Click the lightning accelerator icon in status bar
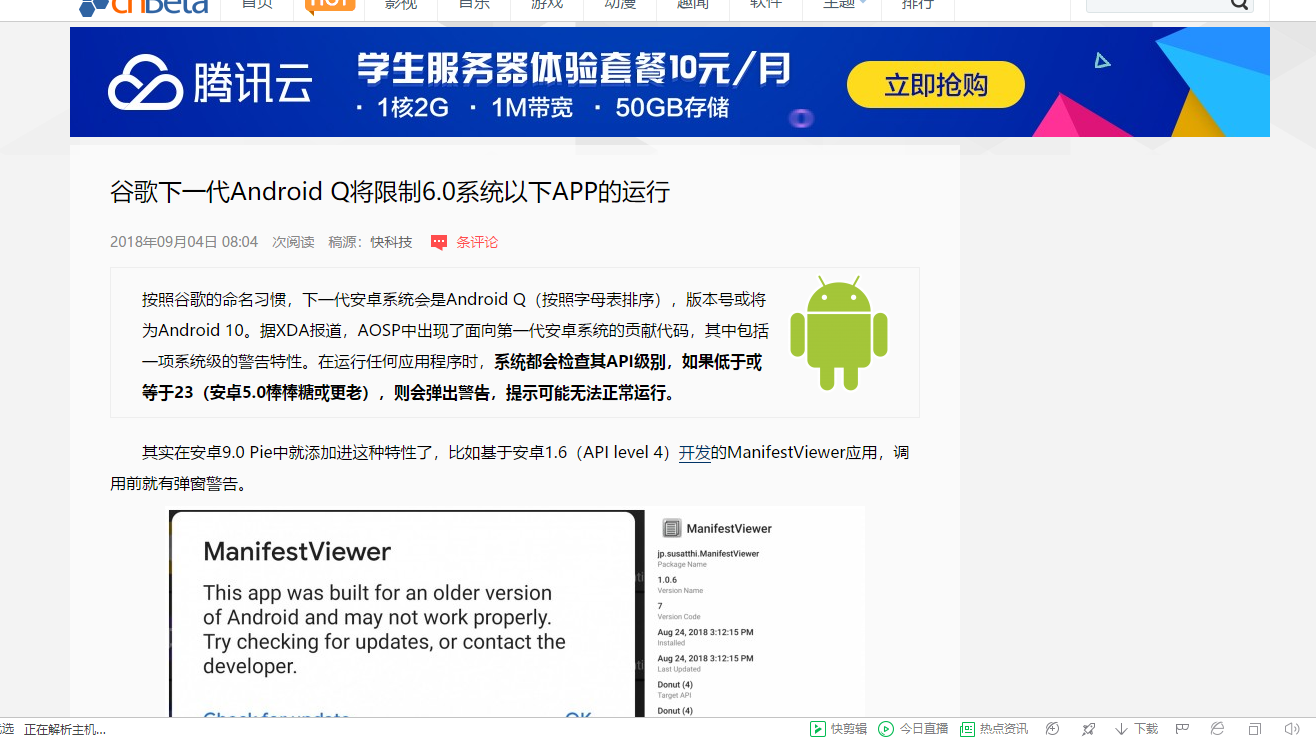 pyautogui.click(x=1052, y=729)
